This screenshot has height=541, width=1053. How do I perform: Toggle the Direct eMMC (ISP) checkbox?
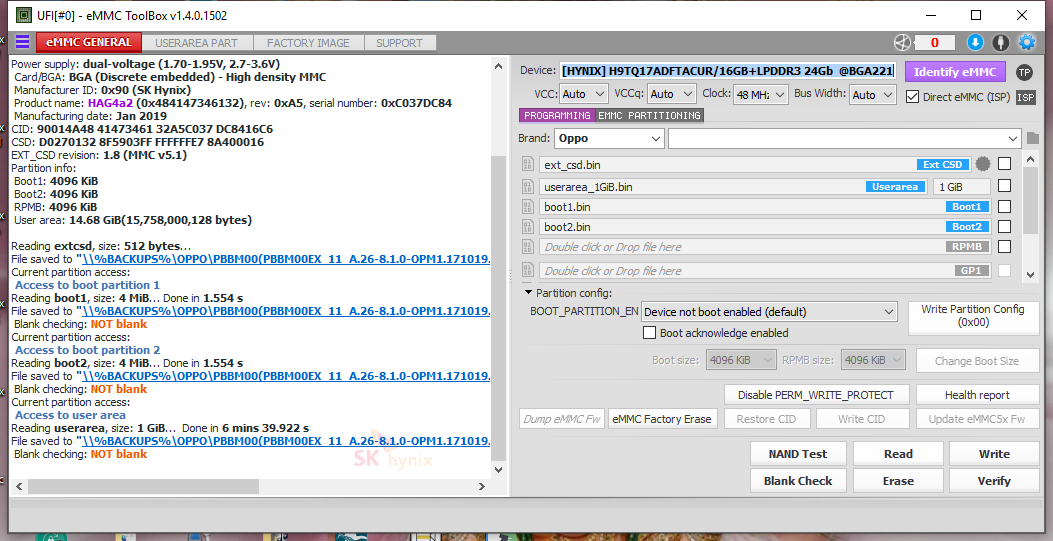[x=912, y=97]
